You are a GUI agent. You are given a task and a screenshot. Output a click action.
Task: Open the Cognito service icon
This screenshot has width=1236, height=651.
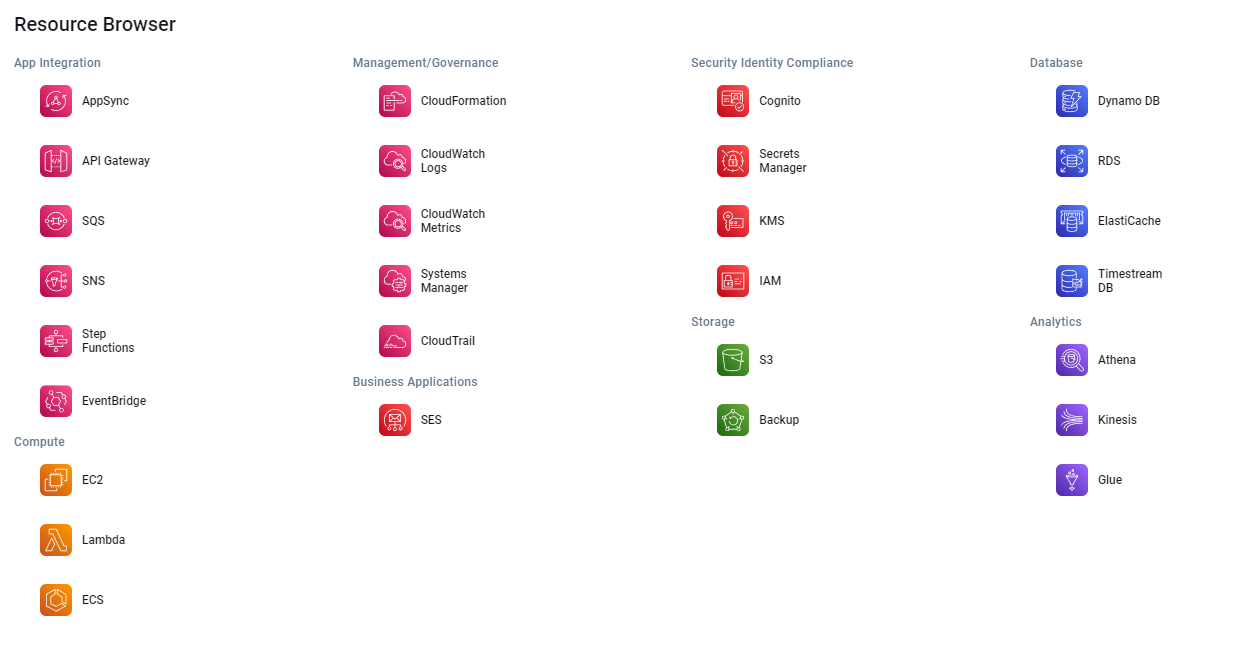pos(733,101)
